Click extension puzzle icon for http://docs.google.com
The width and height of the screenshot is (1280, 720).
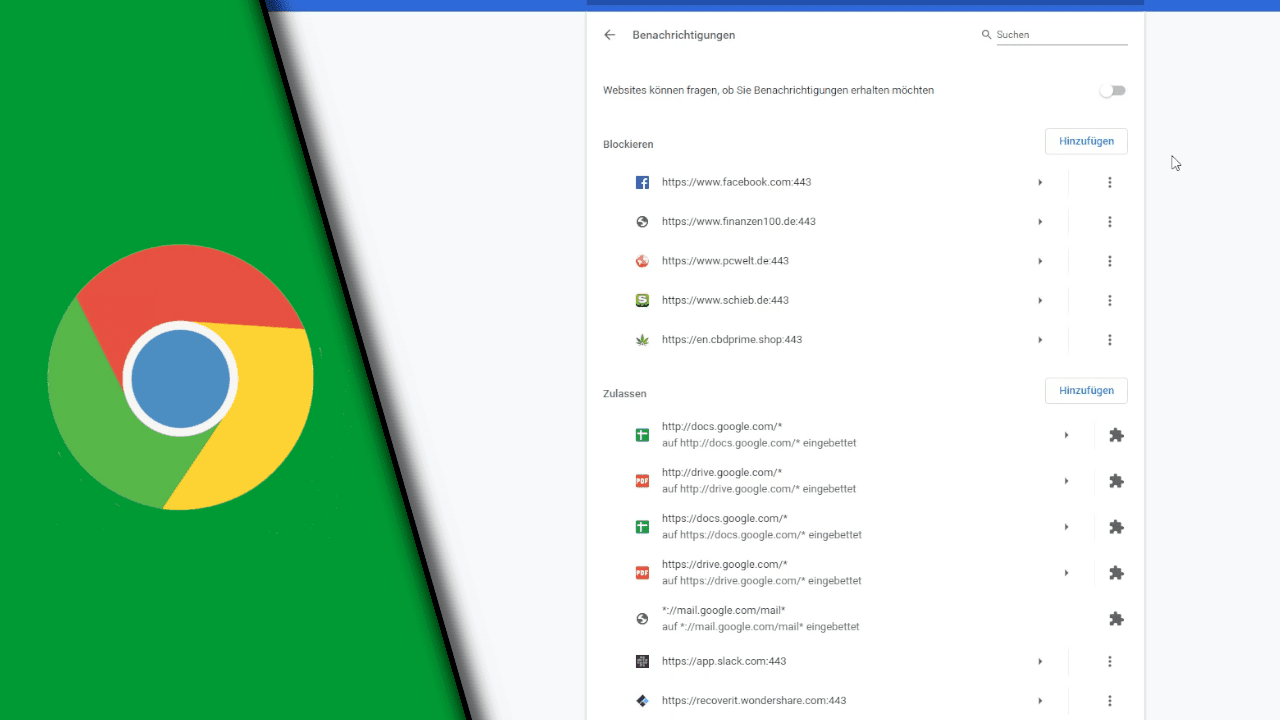(1117, 435)
